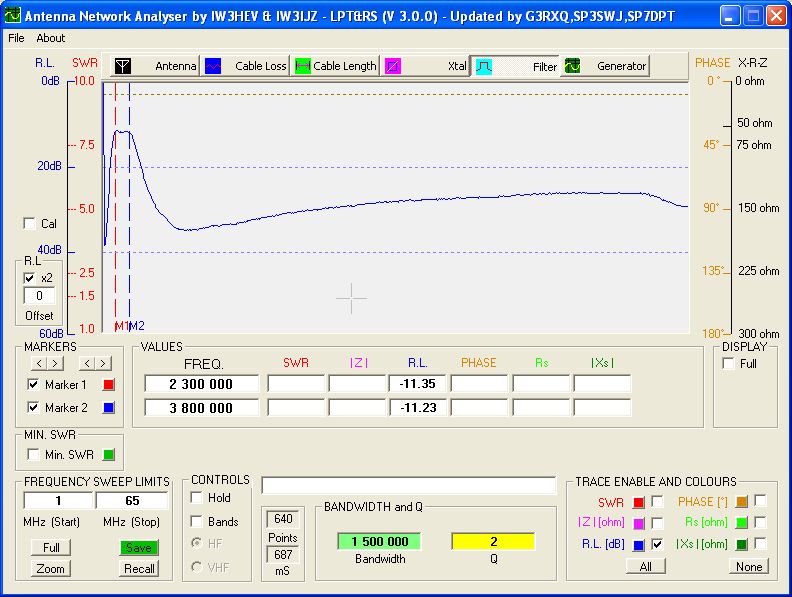Toggle the Hold checkbox in Controls
Screen dimensions: 792x597
[197, 498]
